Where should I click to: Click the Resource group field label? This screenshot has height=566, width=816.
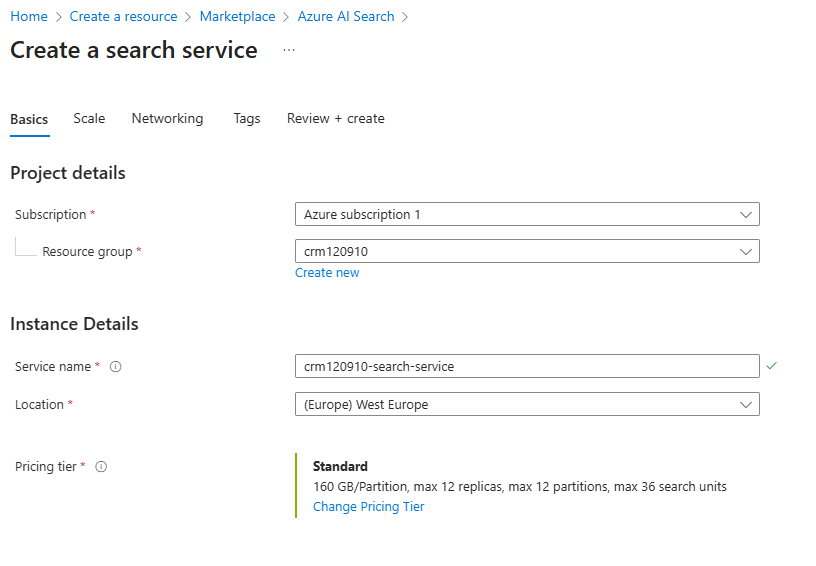coord(87,252)
